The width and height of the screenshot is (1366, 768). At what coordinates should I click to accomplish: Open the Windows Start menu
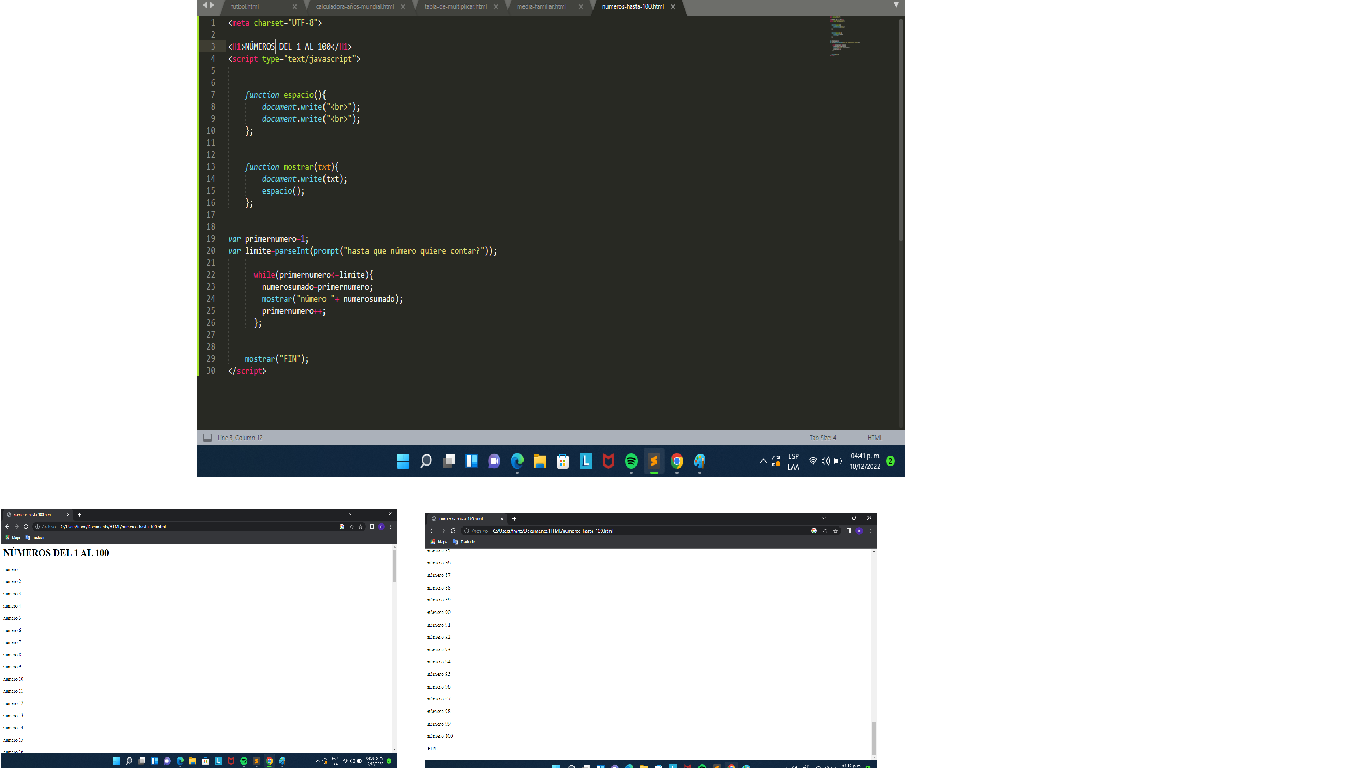(x=403, y=461)
